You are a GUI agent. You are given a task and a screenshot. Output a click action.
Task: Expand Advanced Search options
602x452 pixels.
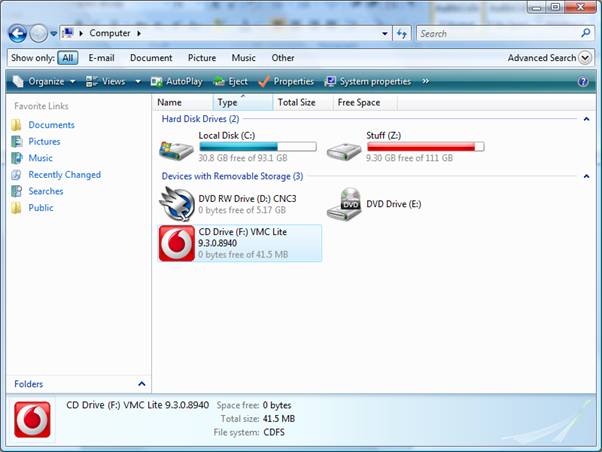point(585,58)
